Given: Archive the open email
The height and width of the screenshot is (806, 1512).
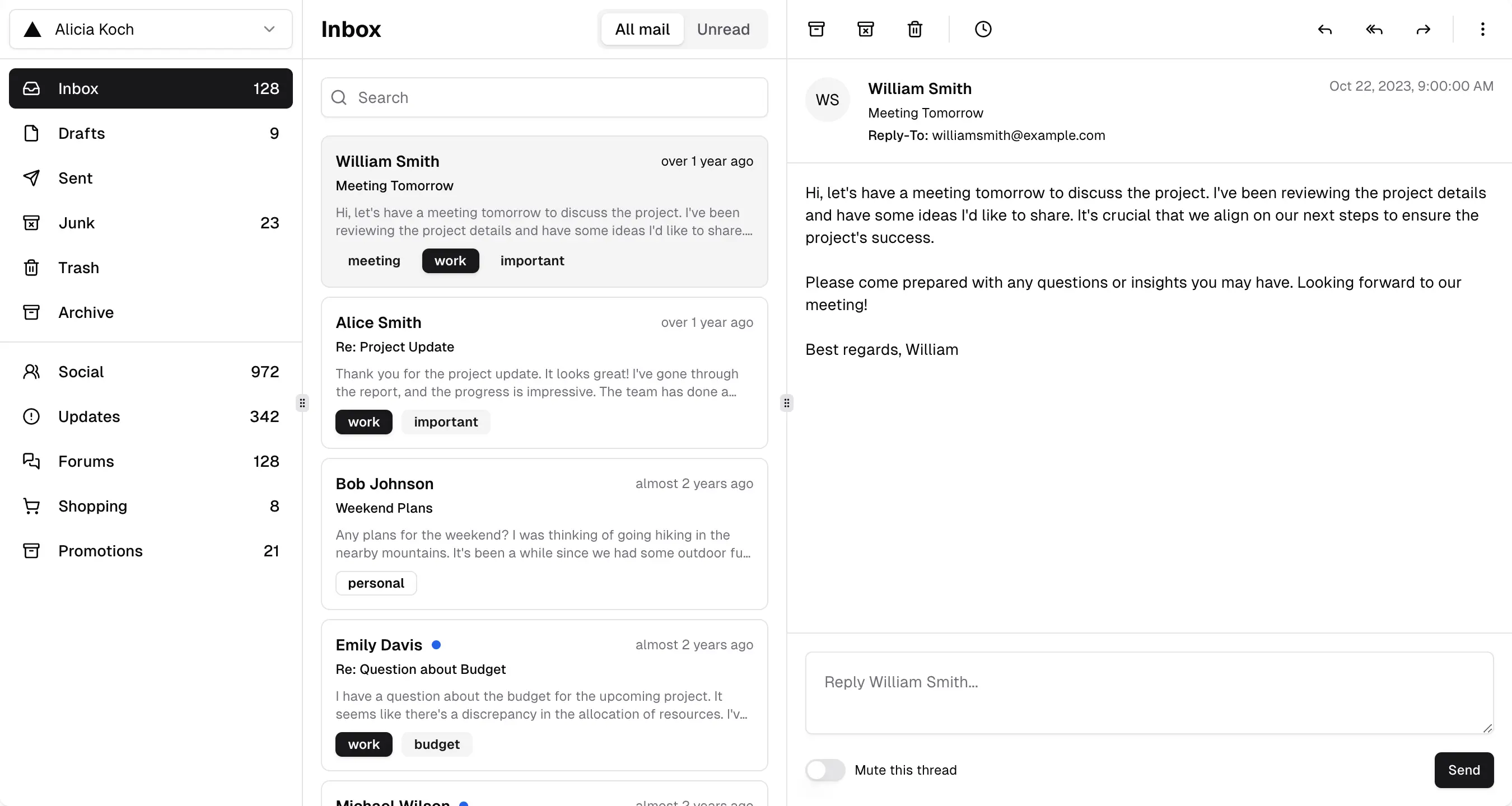Looking at the screenshot, I should (816, 29).
